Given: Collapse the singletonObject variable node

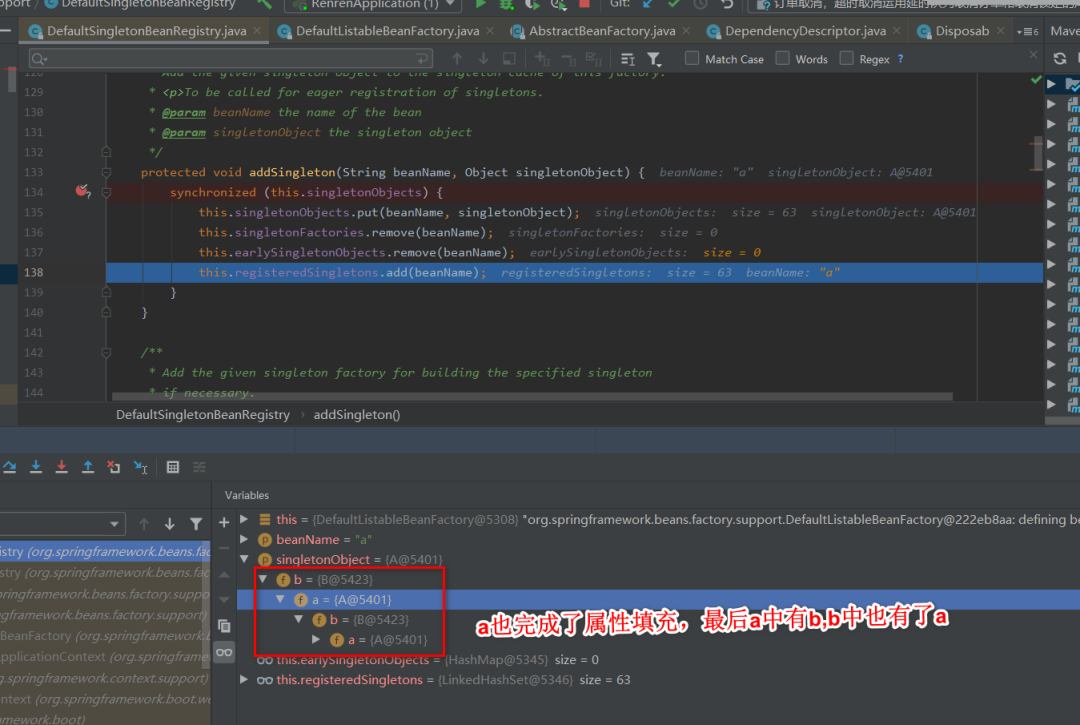Looking at the screenshot, I should pos(246,560).
